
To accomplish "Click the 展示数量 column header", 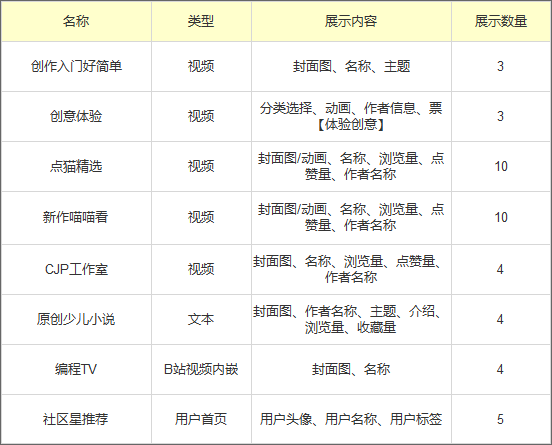I will (x=501, y=21).
